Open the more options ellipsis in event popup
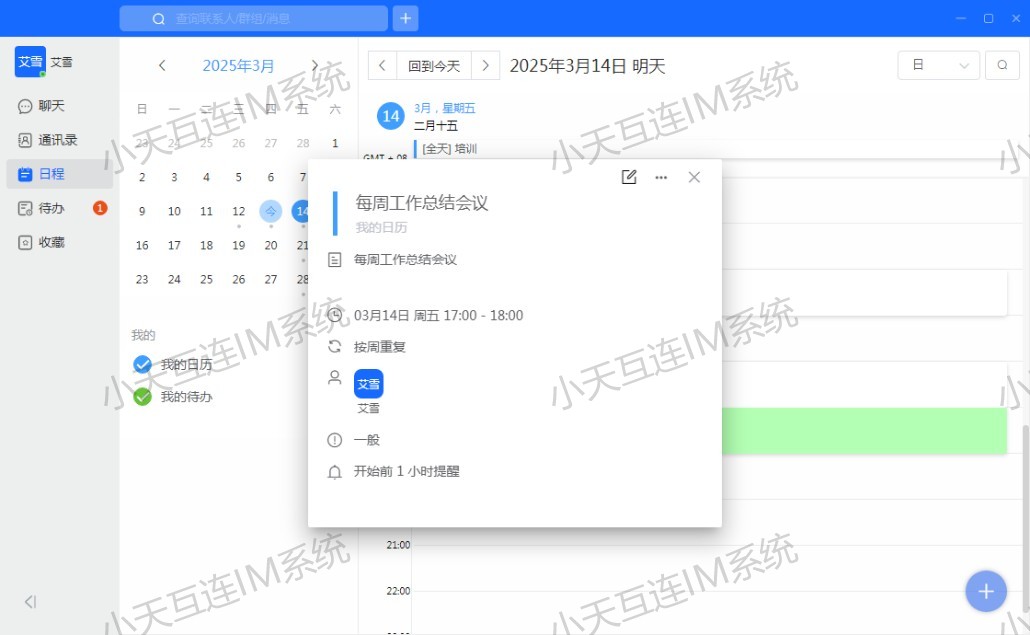 (x=661, y=177)
